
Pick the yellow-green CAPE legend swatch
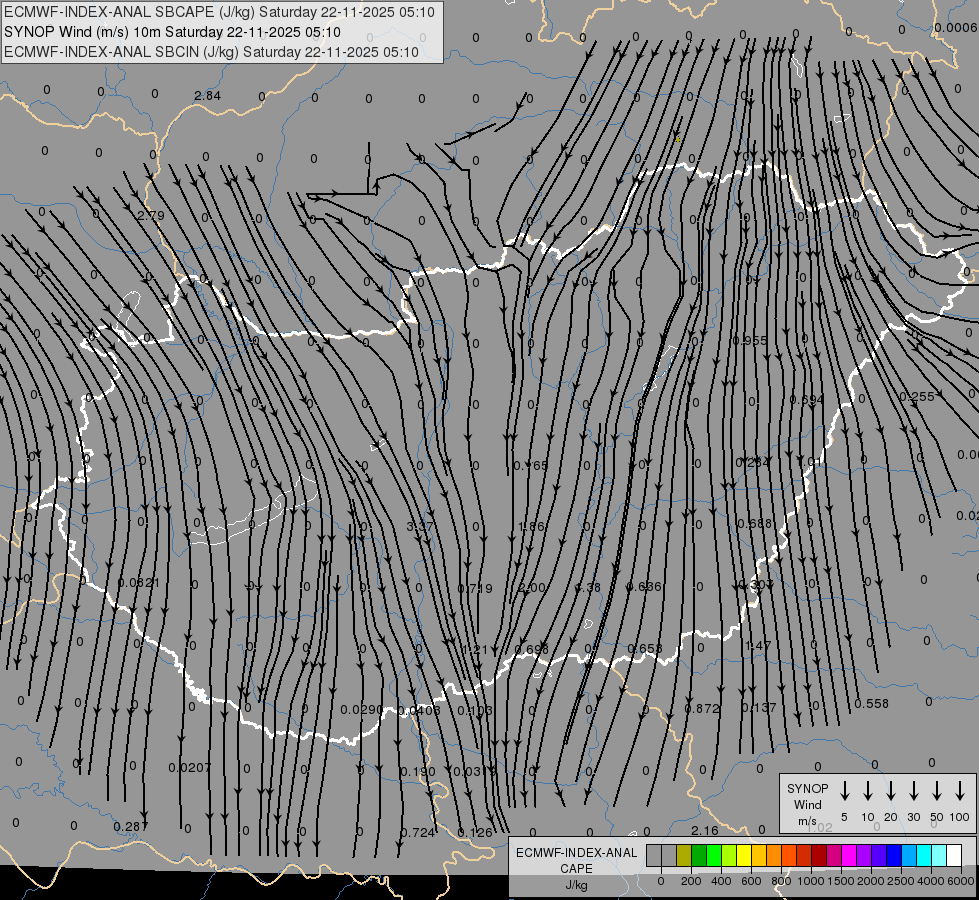[x=729, y=855]
